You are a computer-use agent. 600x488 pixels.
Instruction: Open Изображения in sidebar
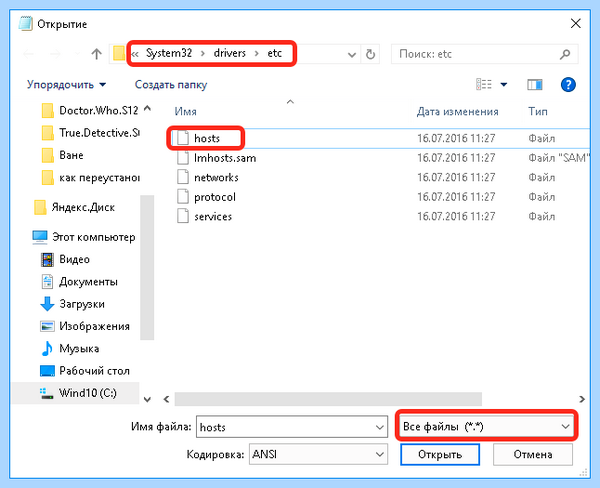85,326
